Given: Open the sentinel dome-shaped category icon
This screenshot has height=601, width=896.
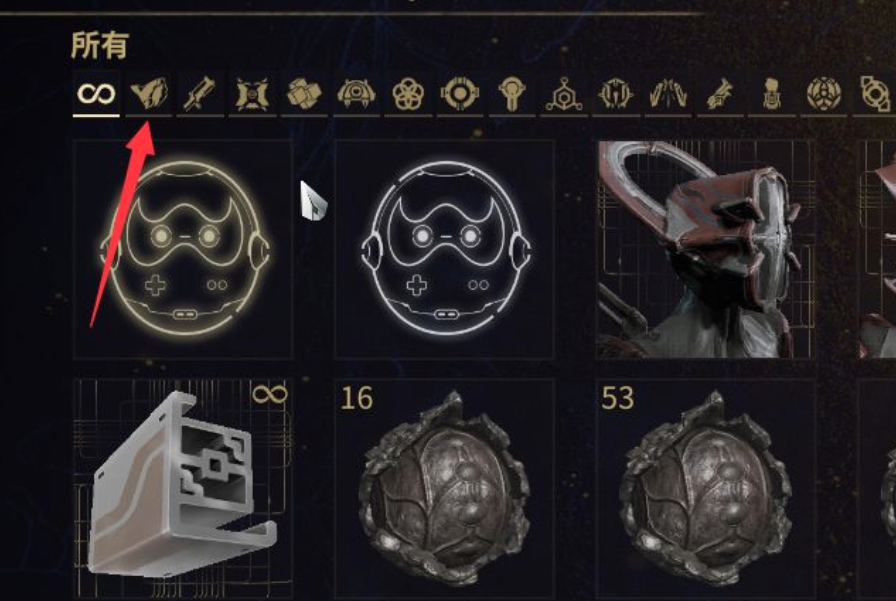Looking at the screenshot, I should [x=356, y=93].
